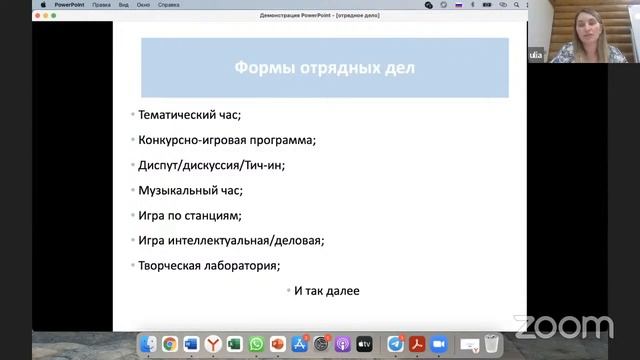Click the WeChat status icon in menu bar
Screen dimensions: 640x360
[429, 5]
